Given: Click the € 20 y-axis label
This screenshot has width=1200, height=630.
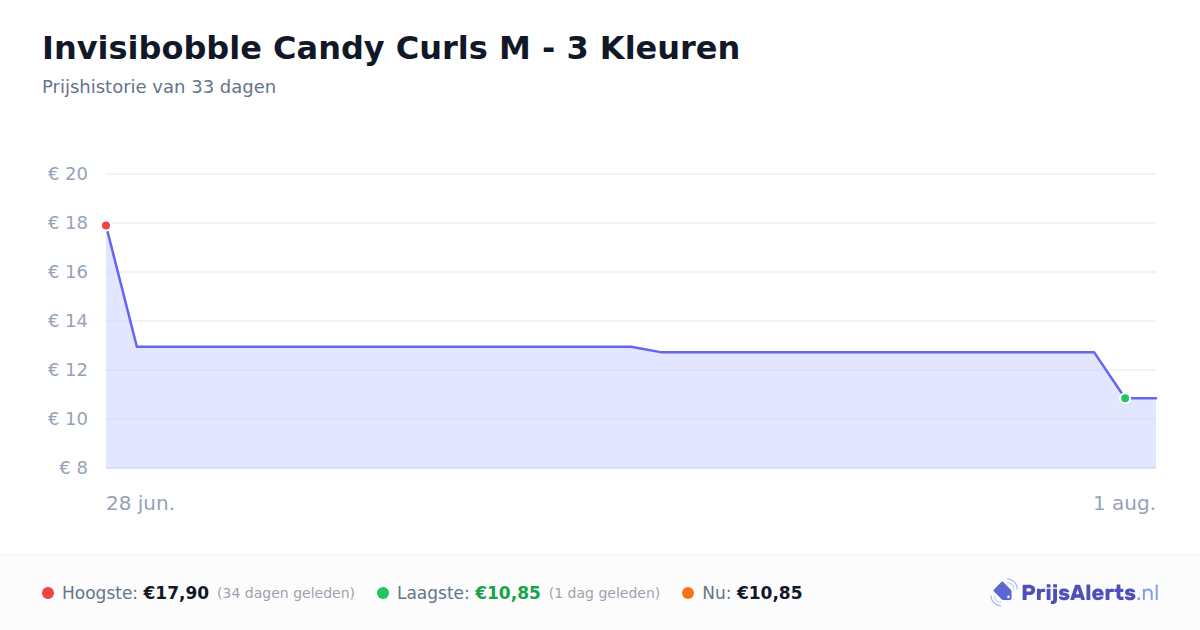Looking at the screenshot, I should [68, 174].
